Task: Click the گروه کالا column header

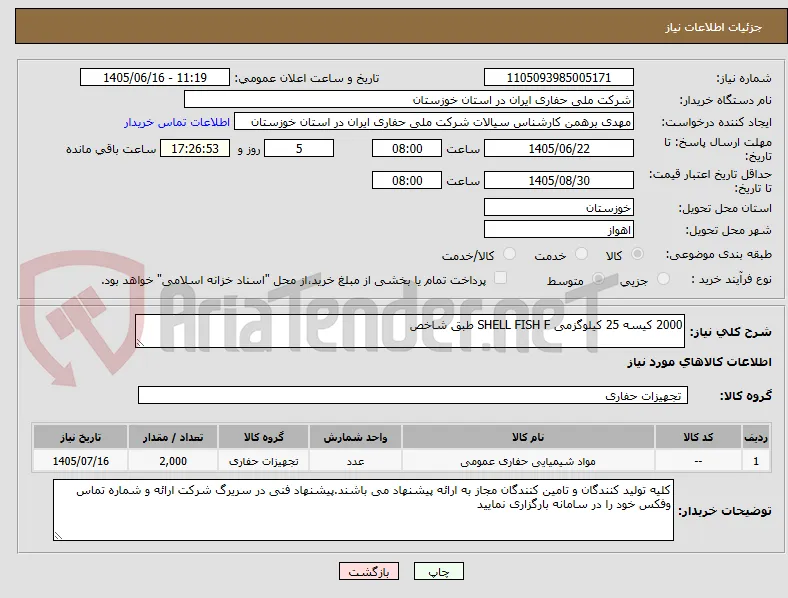Action: pyautogui.click(x=263, y=437)
